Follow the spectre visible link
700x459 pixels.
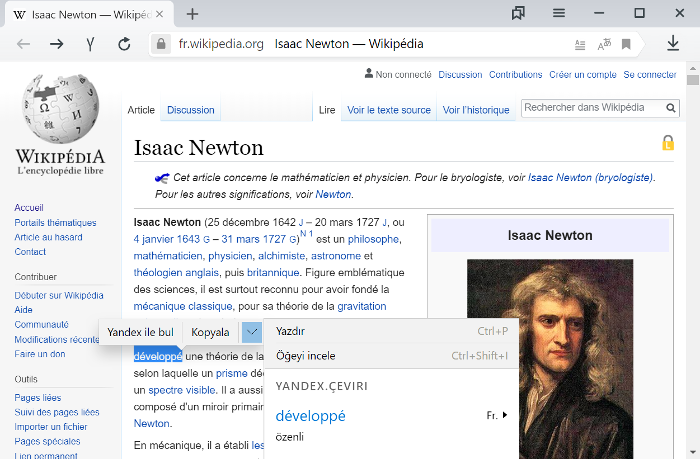pos(182,390)
